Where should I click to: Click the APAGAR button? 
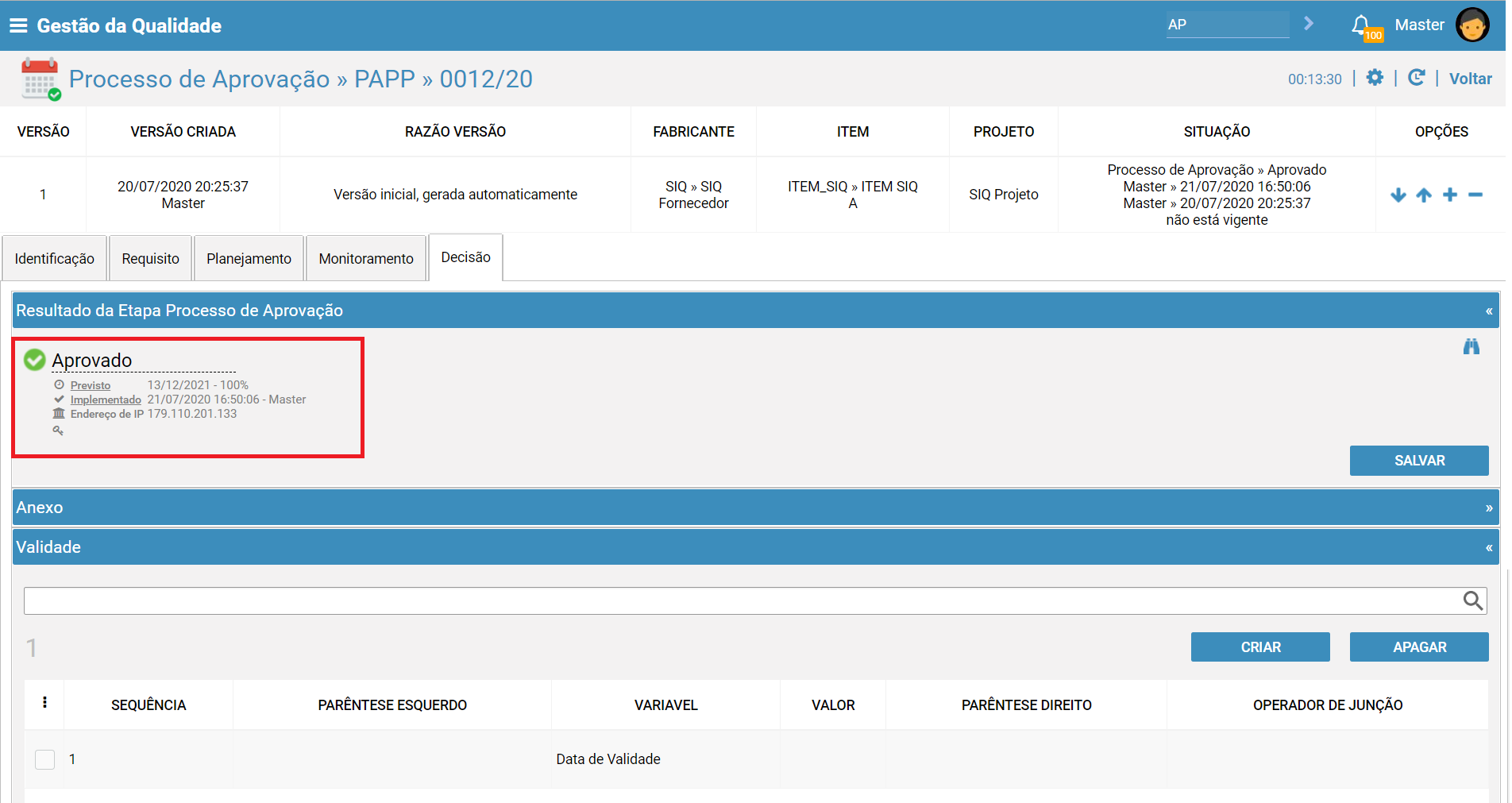[1419, 647]
